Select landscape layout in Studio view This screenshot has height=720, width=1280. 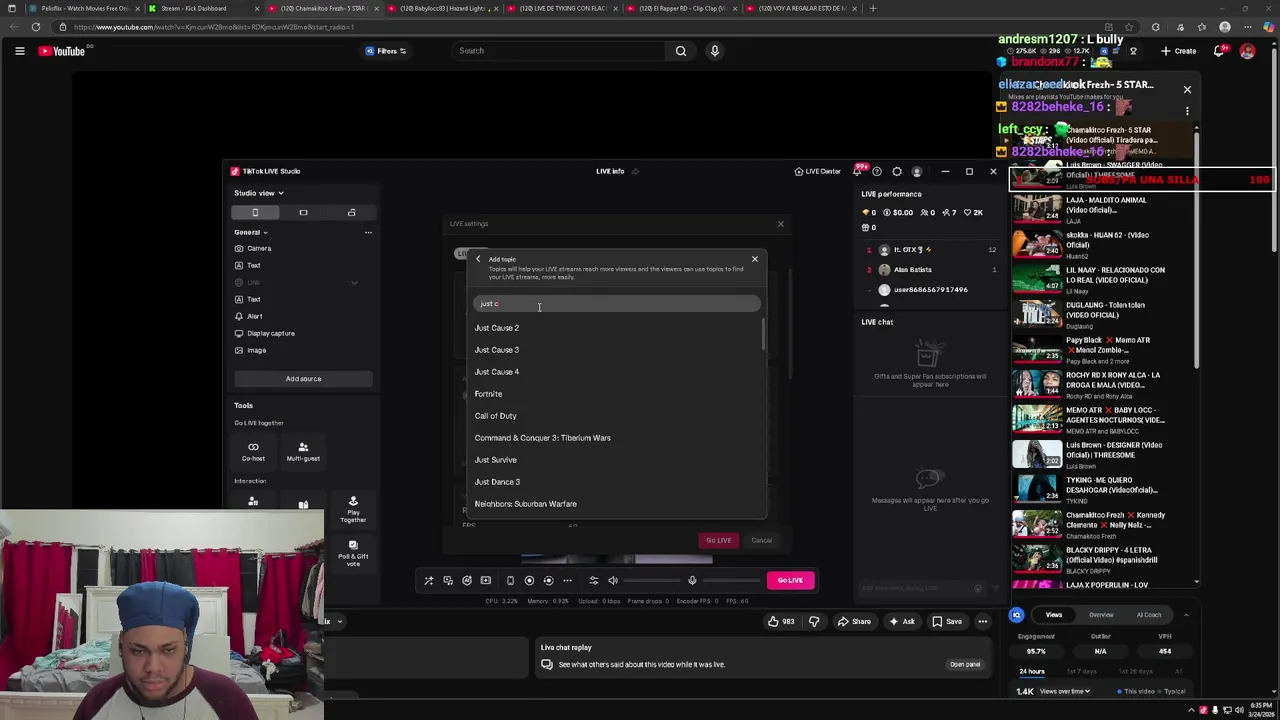coord(303,212)
